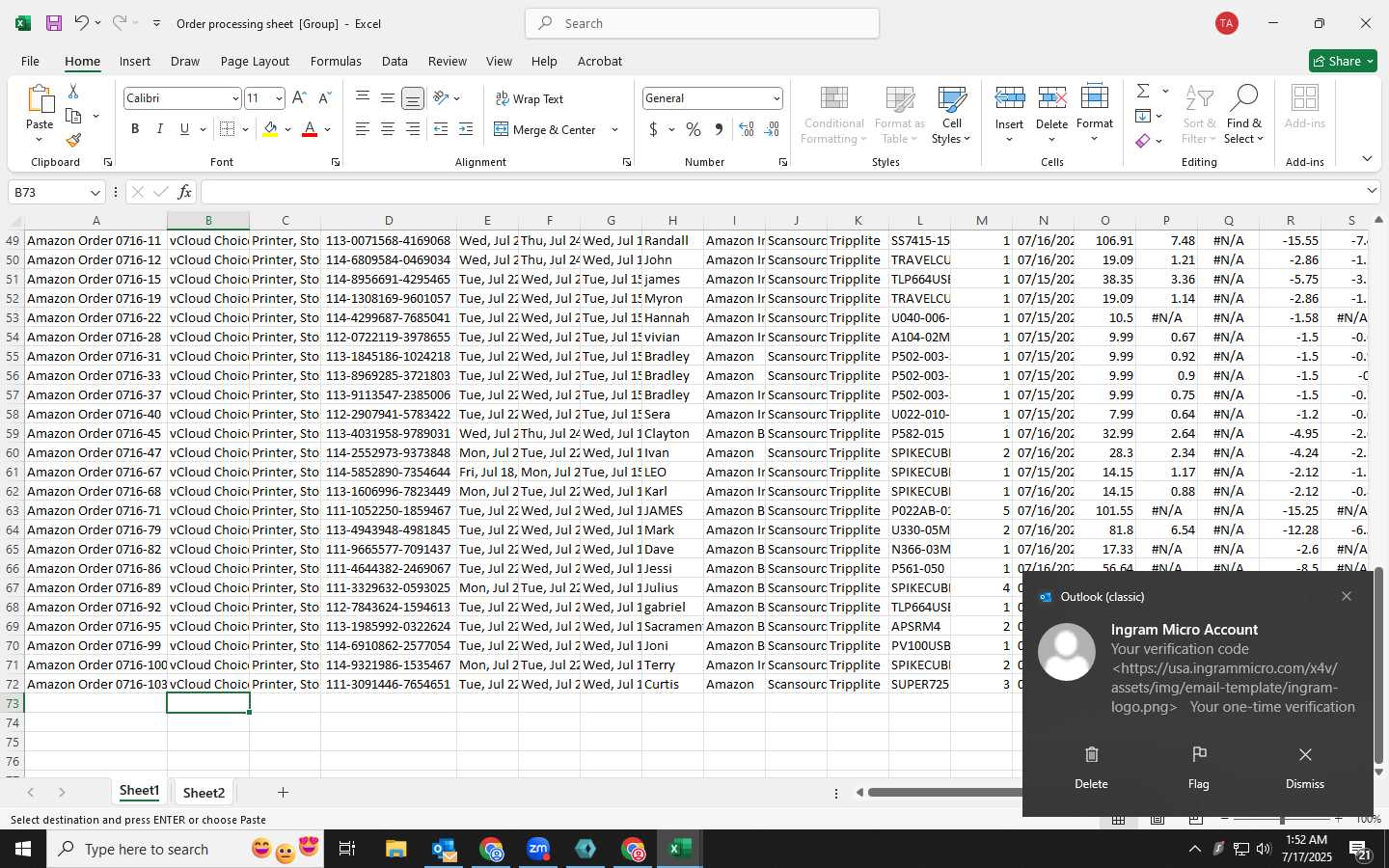Viewport: 1389px width, 868px height.
Task: Delete the Outlook notification email
Action: click(x=1091, y=767)
